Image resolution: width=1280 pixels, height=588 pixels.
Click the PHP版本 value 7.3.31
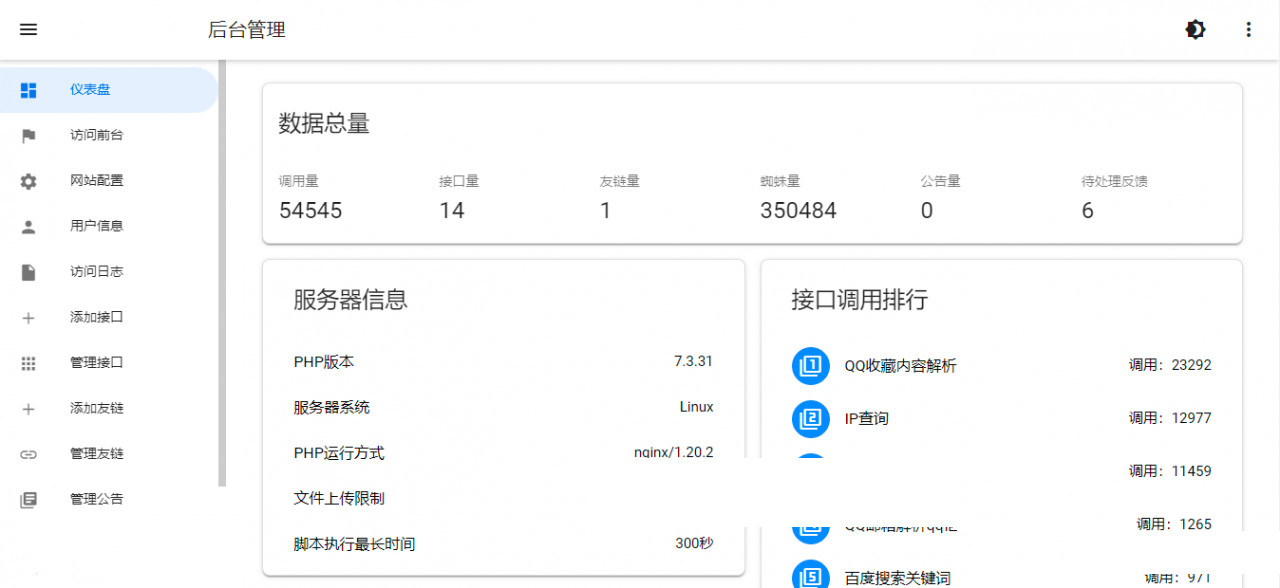[693, 361]
